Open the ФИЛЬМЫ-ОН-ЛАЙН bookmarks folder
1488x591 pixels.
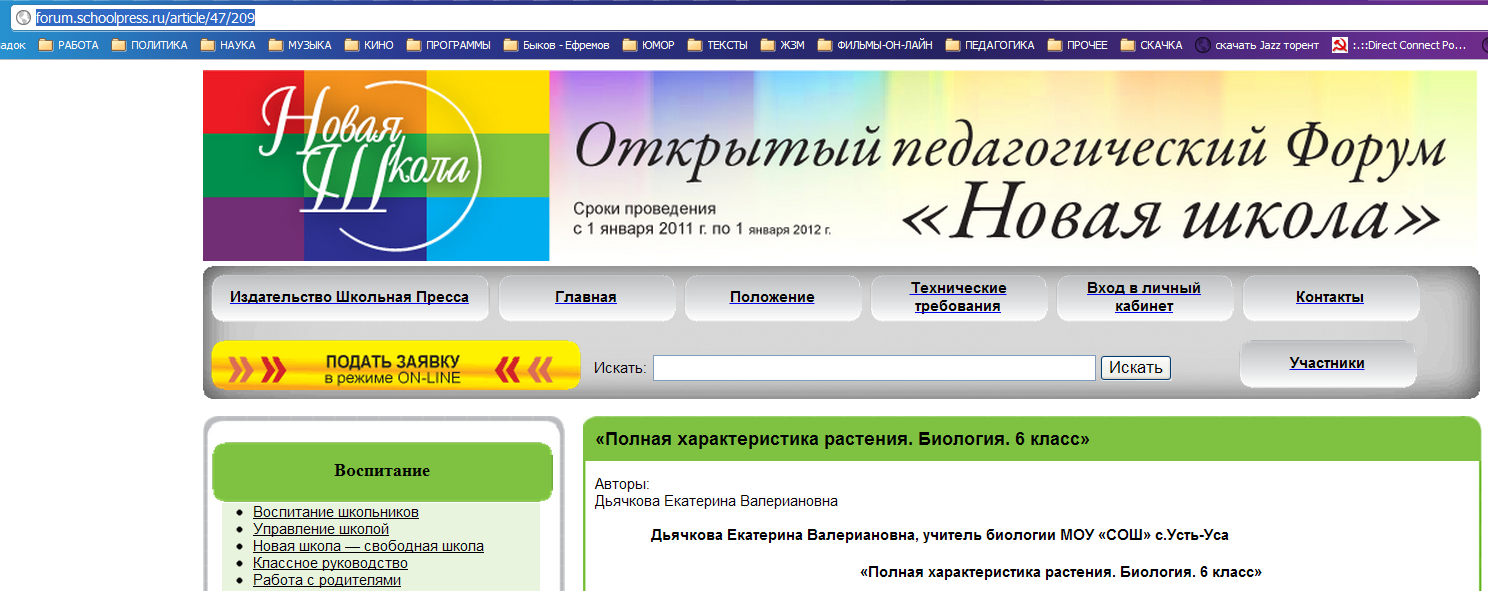[875, 45]
